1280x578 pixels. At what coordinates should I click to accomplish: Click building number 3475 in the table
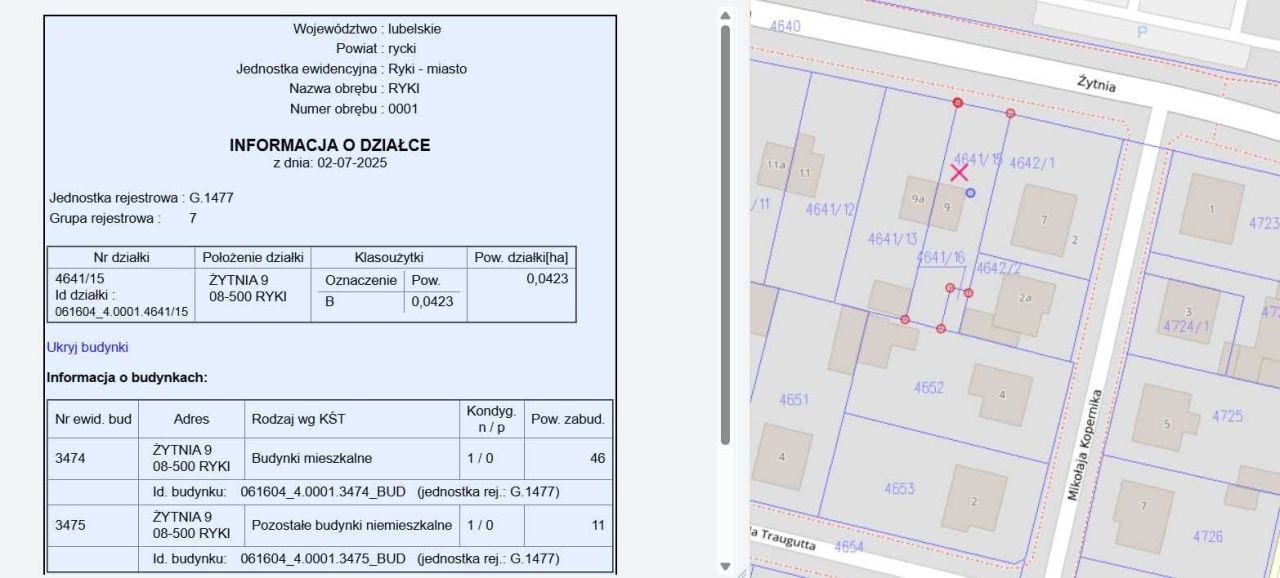(71, 525)
